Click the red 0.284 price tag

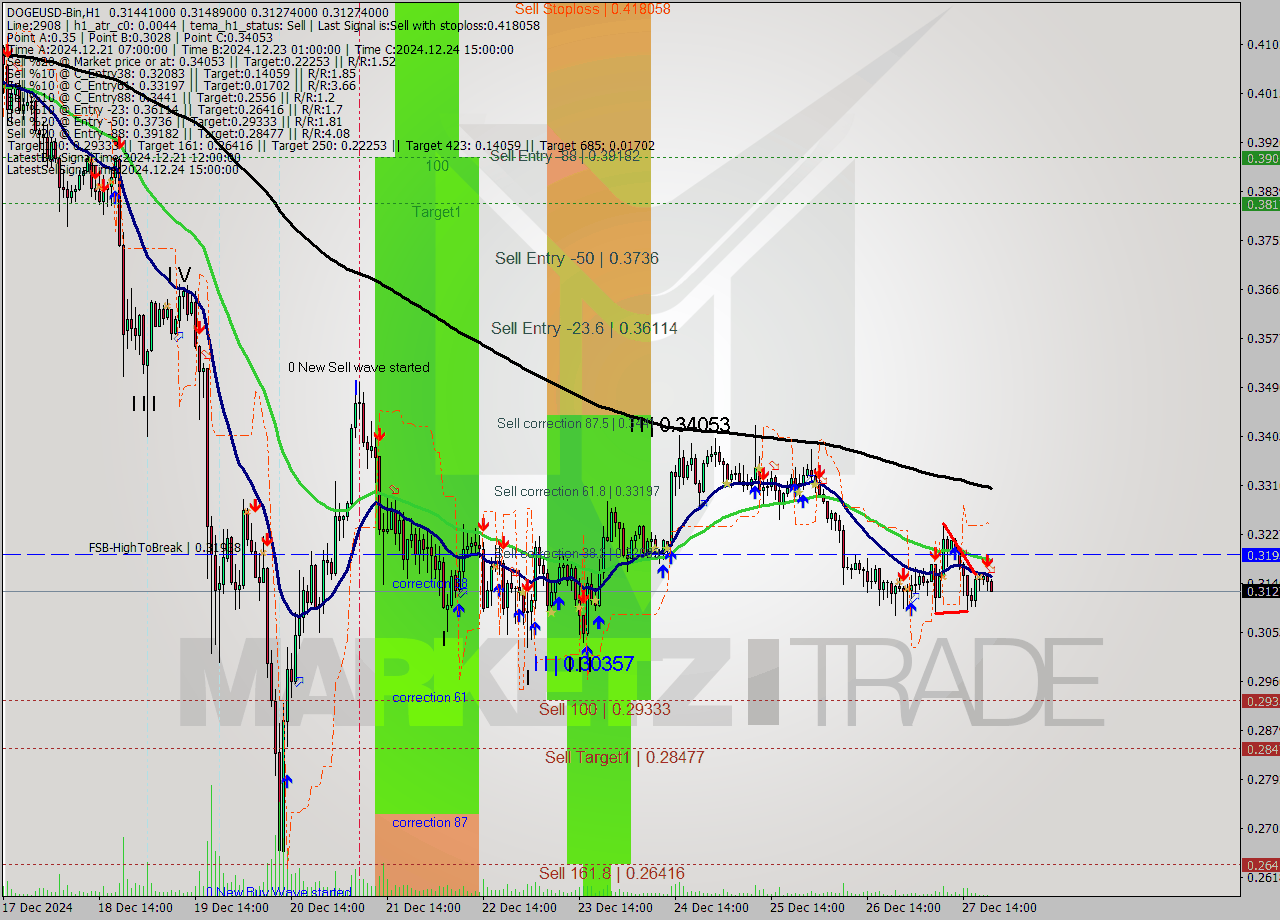click(x=1260, y=749)
